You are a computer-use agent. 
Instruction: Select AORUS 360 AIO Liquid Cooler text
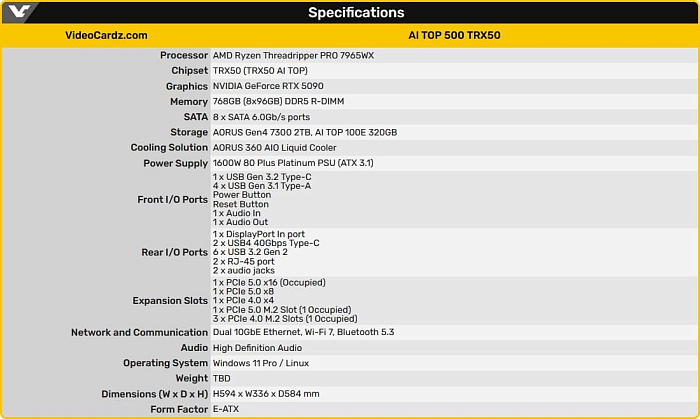click(x=275, y=147)
